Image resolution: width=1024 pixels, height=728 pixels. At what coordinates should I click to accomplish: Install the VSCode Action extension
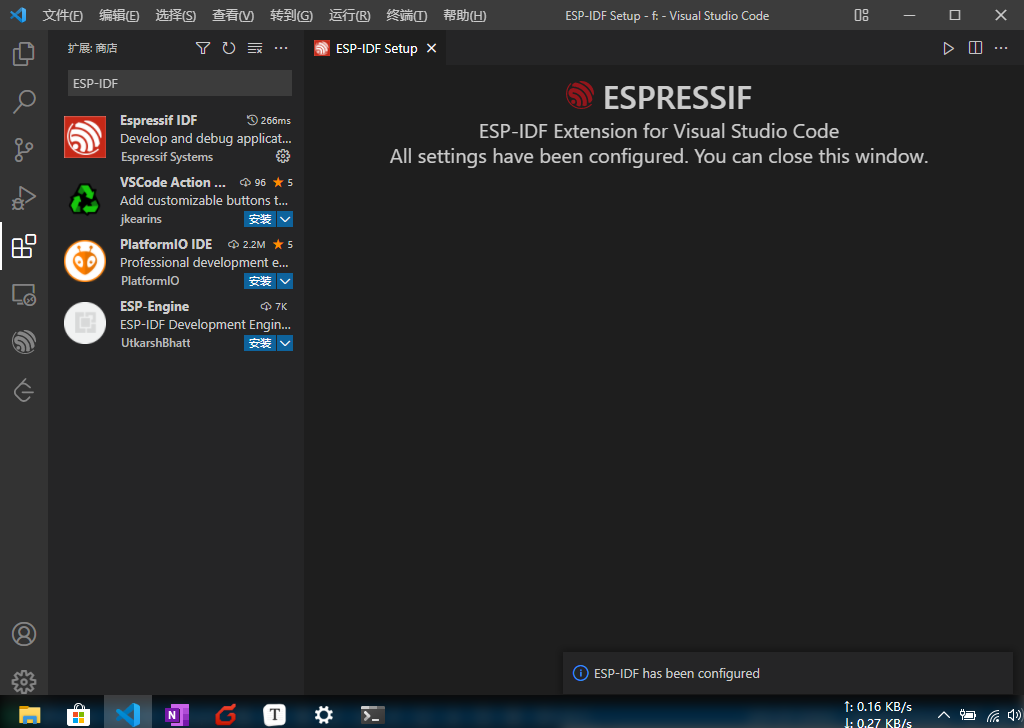point(260,219)
